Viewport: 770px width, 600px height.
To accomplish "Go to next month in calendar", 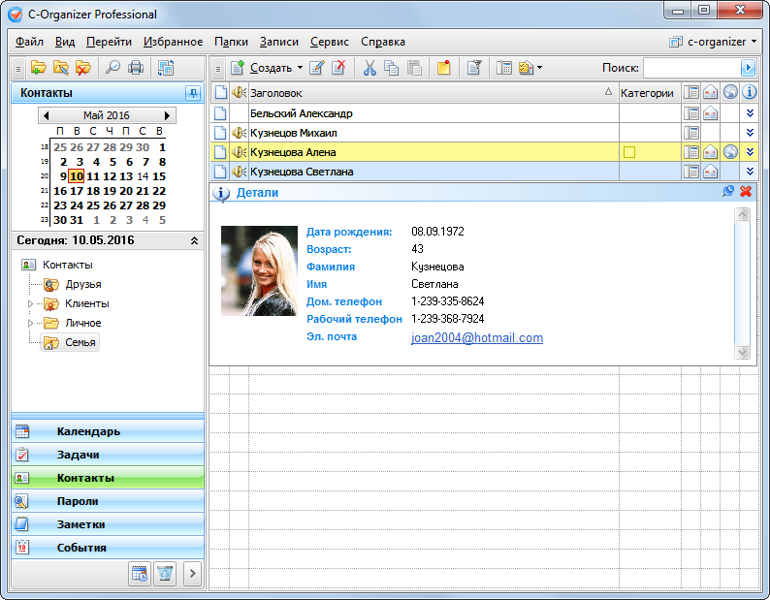I will (x=168, y=116).
